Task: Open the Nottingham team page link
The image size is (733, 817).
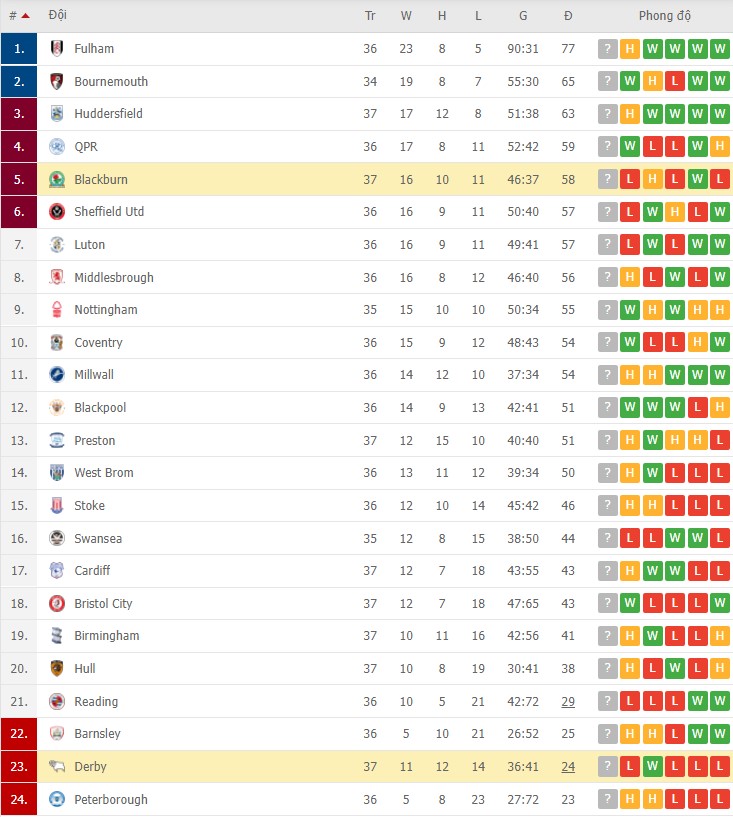Action: point(104,309)
